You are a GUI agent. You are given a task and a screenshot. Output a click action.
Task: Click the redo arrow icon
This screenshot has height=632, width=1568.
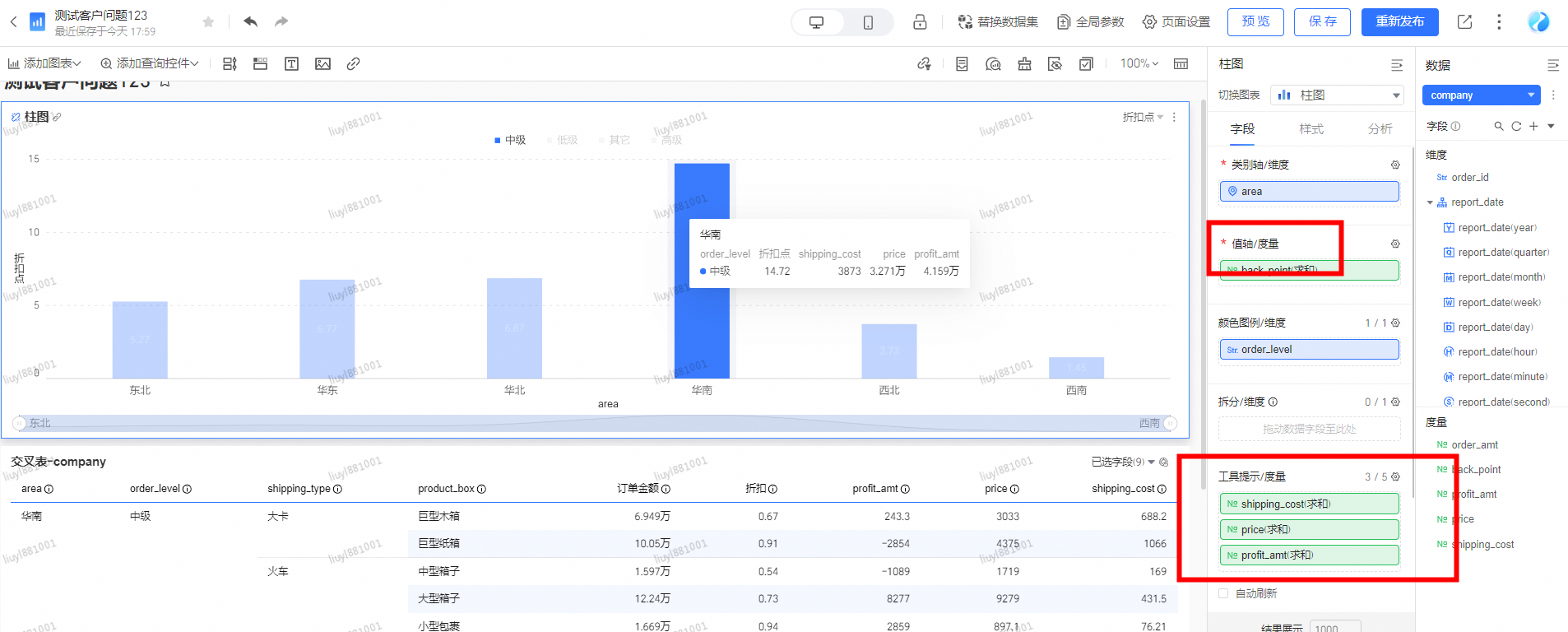[x=281, y=21]
